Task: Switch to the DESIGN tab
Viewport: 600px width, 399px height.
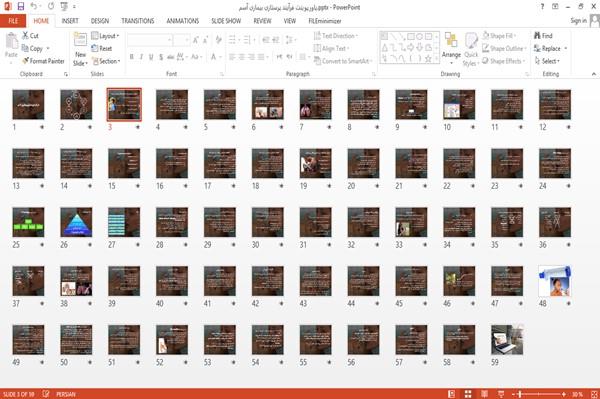Action: (x=100, y=21)
